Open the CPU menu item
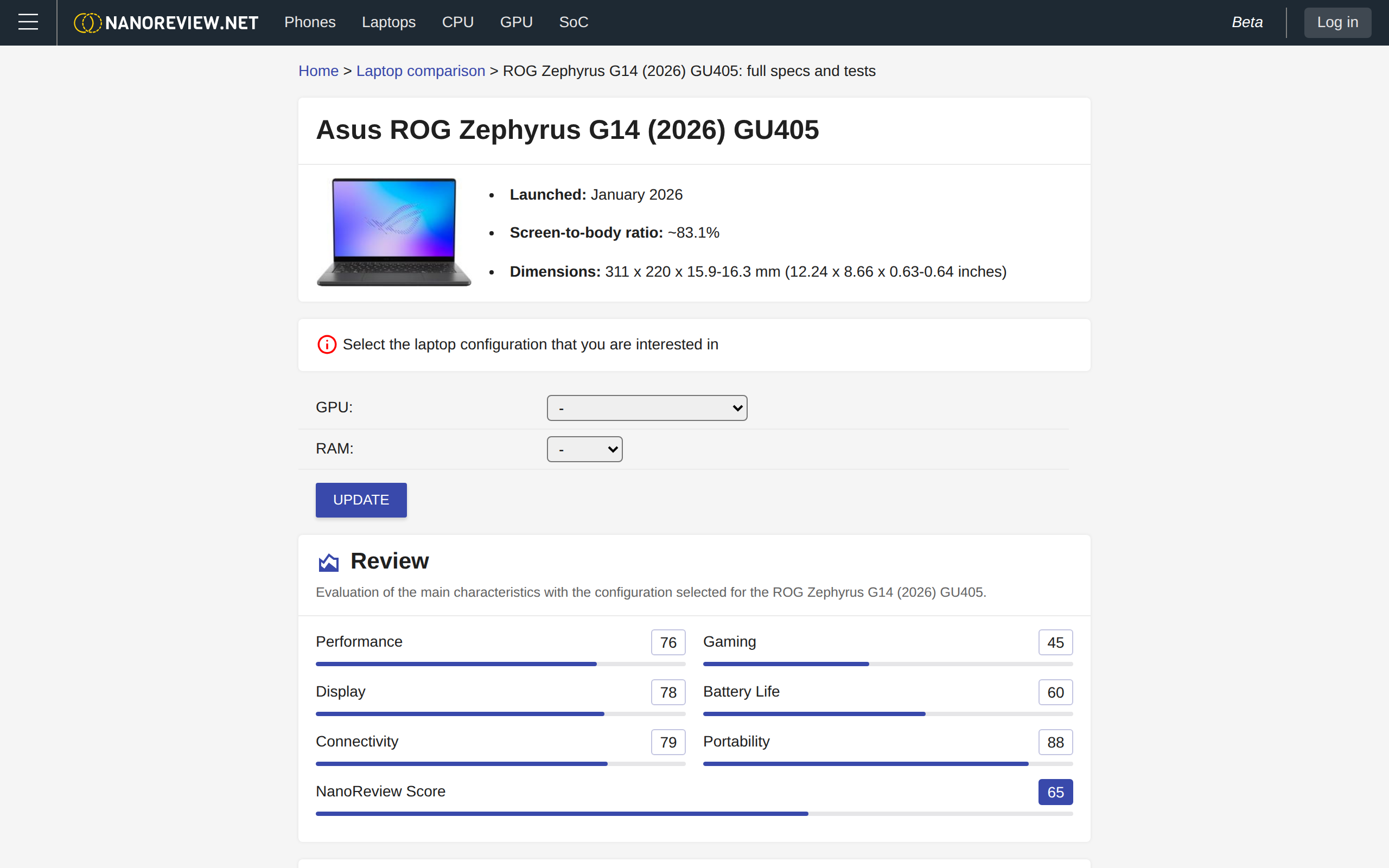The image size is (1389, 868). (457, 22)
